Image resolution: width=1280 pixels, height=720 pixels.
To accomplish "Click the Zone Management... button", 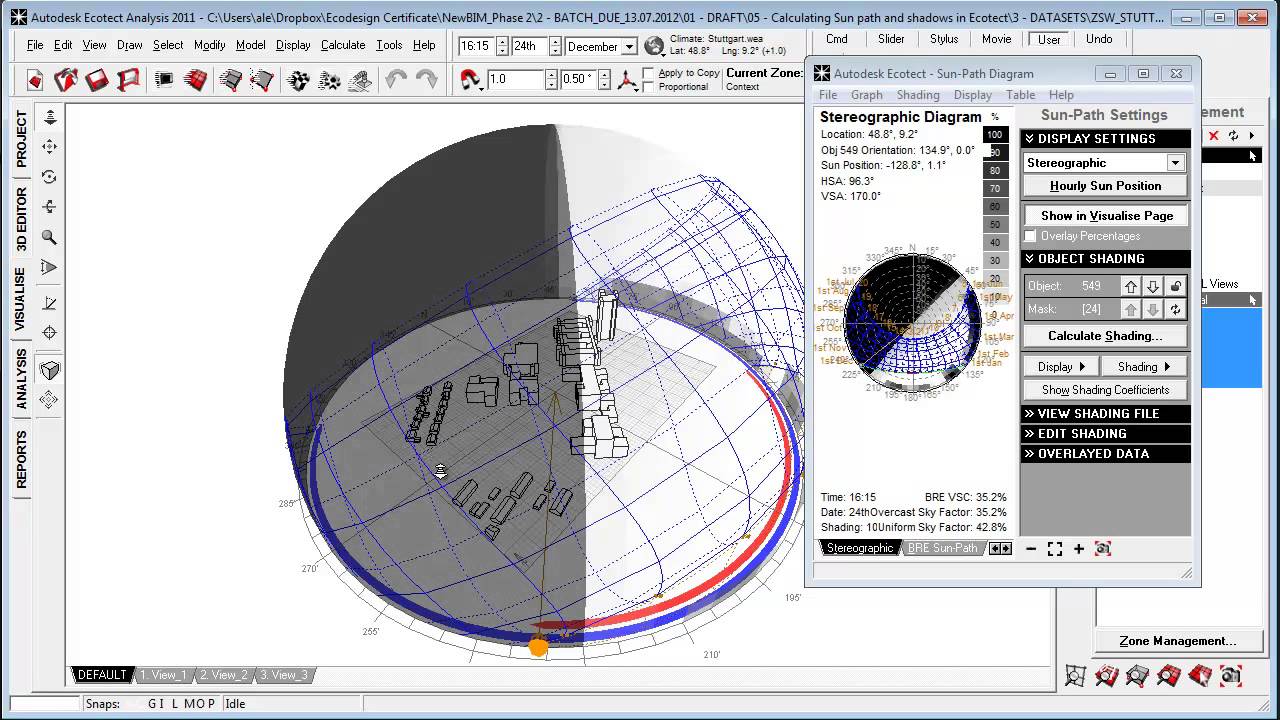I will tap(1177, 641).
